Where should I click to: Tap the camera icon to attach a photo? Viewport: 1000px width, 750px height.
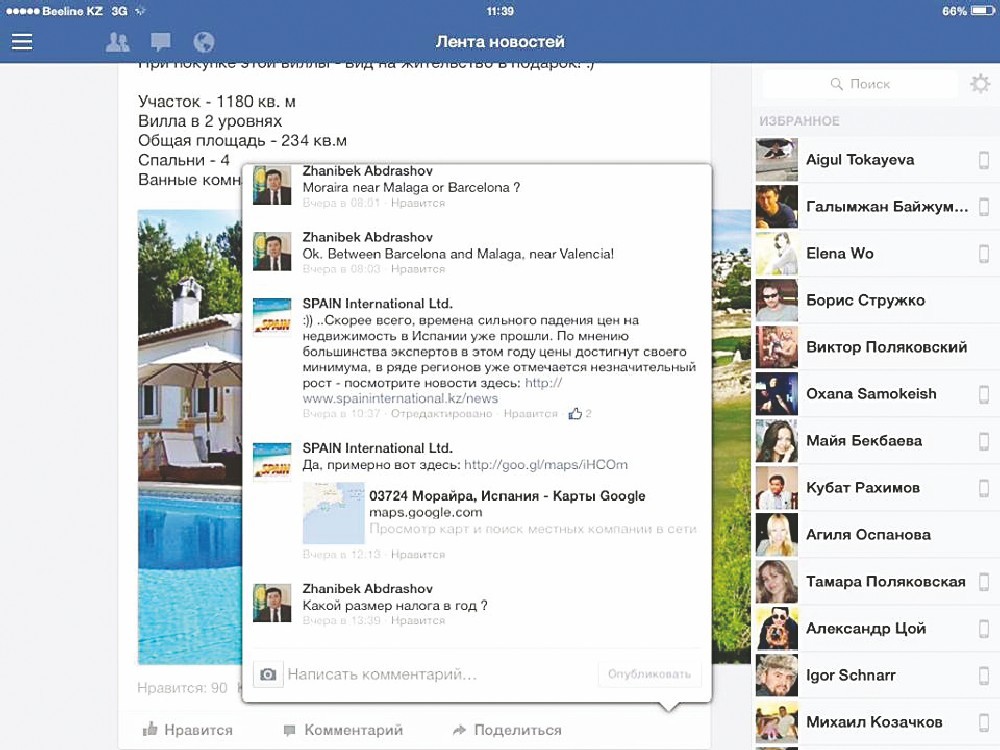click(268, 675)
